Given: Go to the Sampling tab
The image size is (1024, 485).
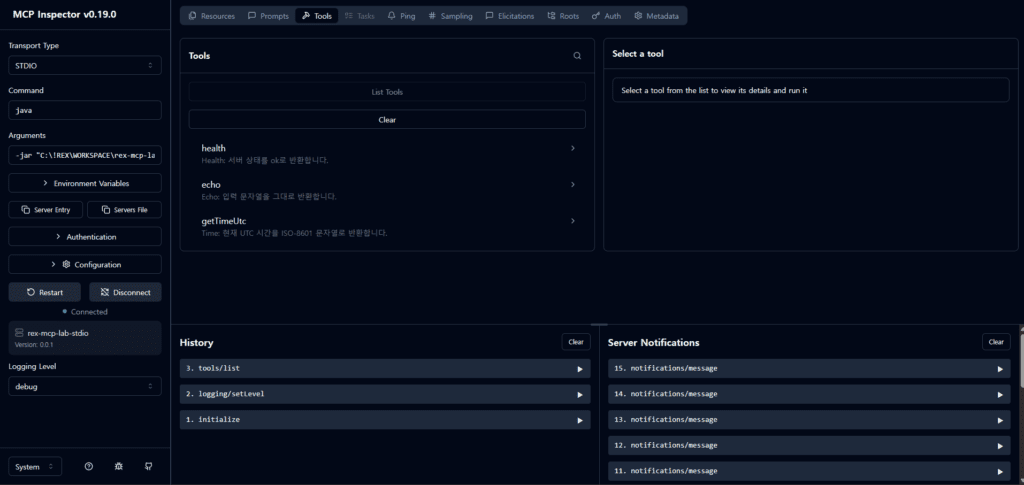Looking at the screenshot, I should [x=450, y=16].
